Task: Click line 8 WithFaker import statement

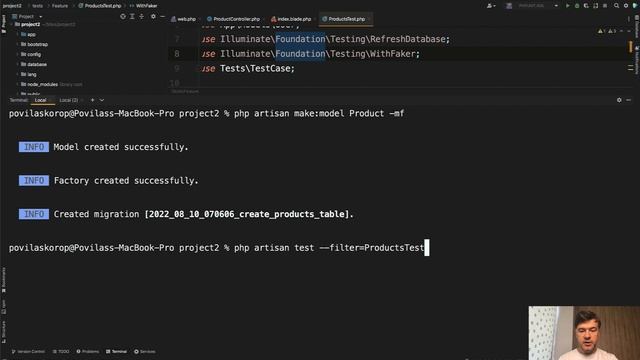Action: 311,54
